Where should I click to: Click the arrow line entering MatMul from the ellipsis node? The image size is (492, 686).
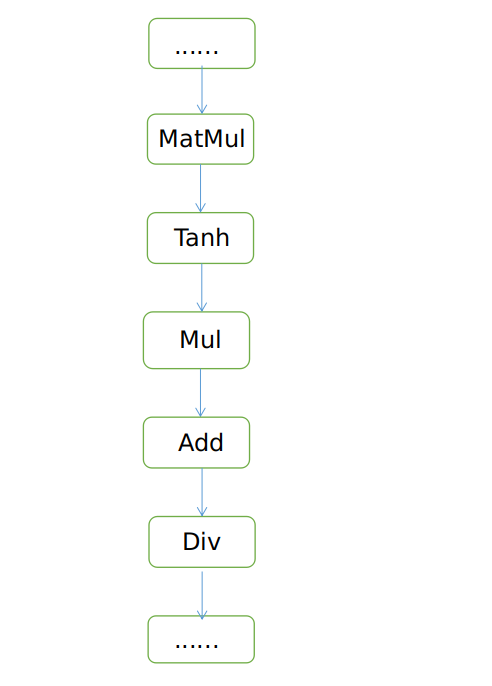pyautogui.click(x=202, y=90)
